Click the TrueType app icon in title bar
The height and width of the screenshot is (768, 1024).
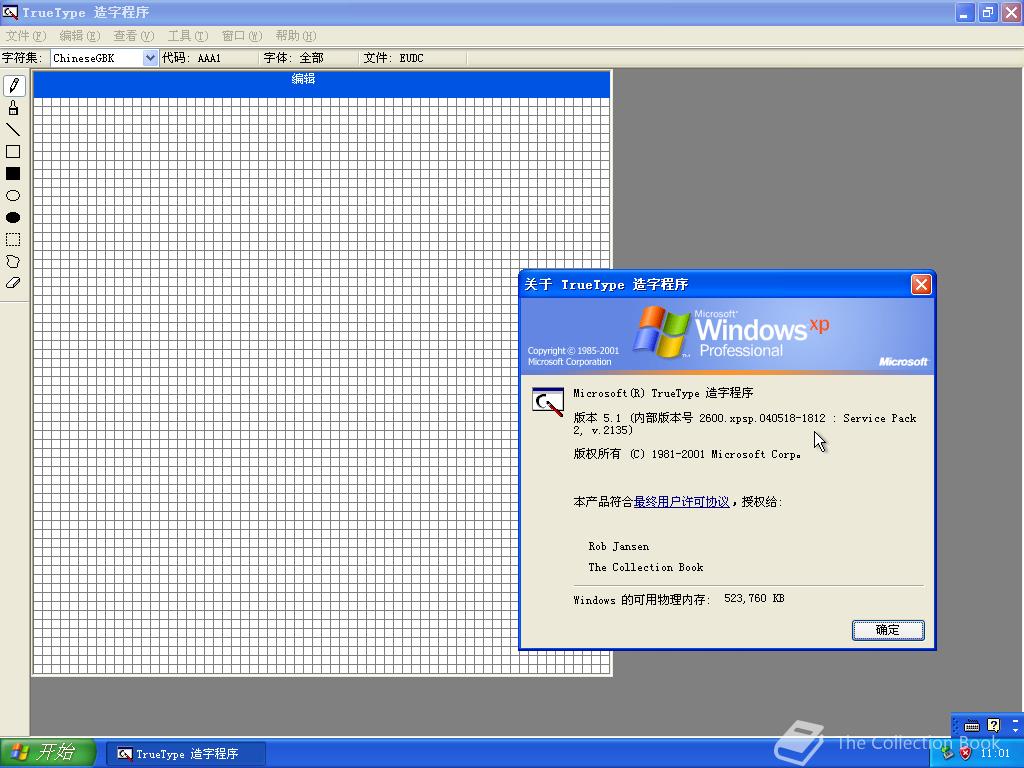tap(10, 12)
